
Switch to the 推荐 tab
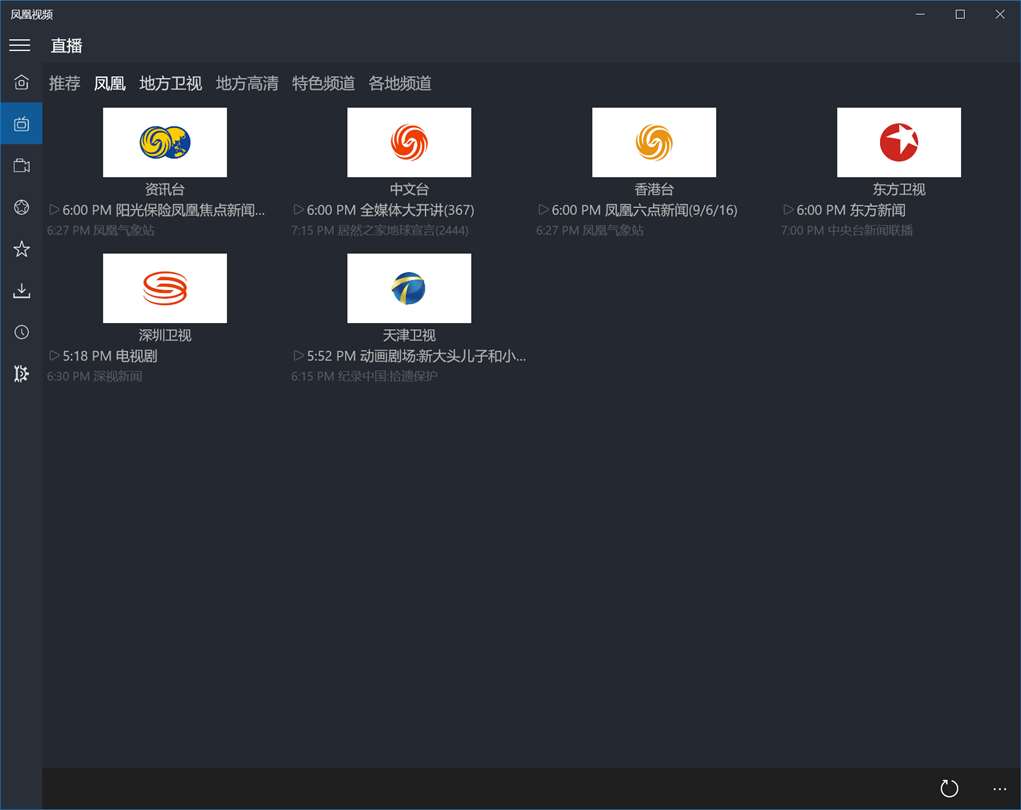[x=64, y=83]
